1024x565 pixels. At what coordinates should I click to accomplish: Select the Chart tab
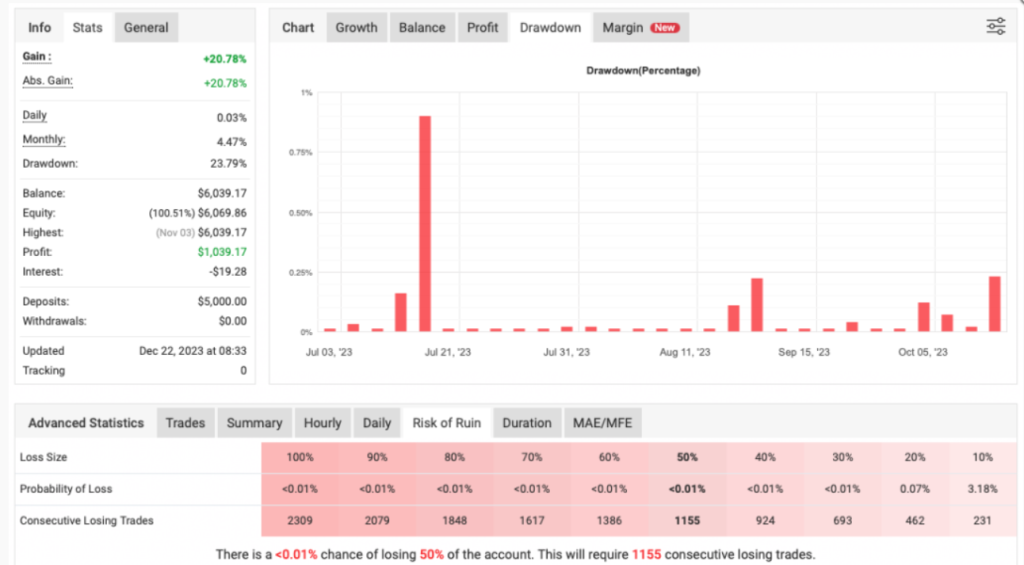point(298,28)
